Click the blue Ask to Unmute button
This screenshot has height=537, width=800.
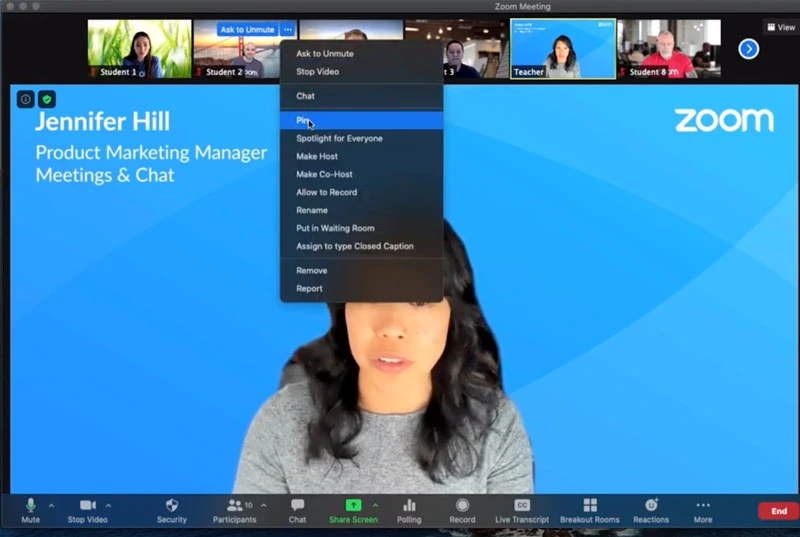(x=247, y=30)
